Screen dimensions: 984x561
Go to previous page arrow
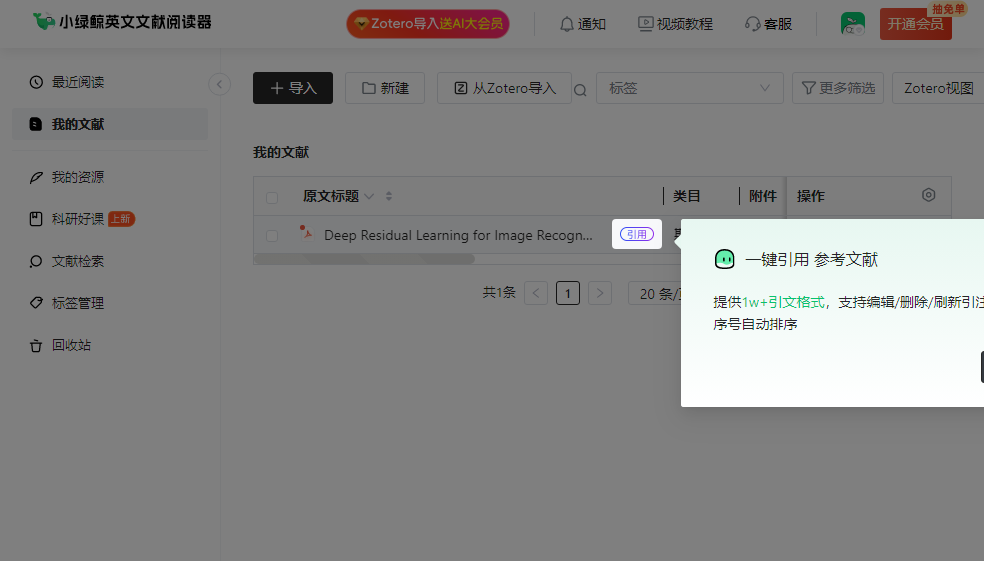pyautogui.click(x=536, y=293)
